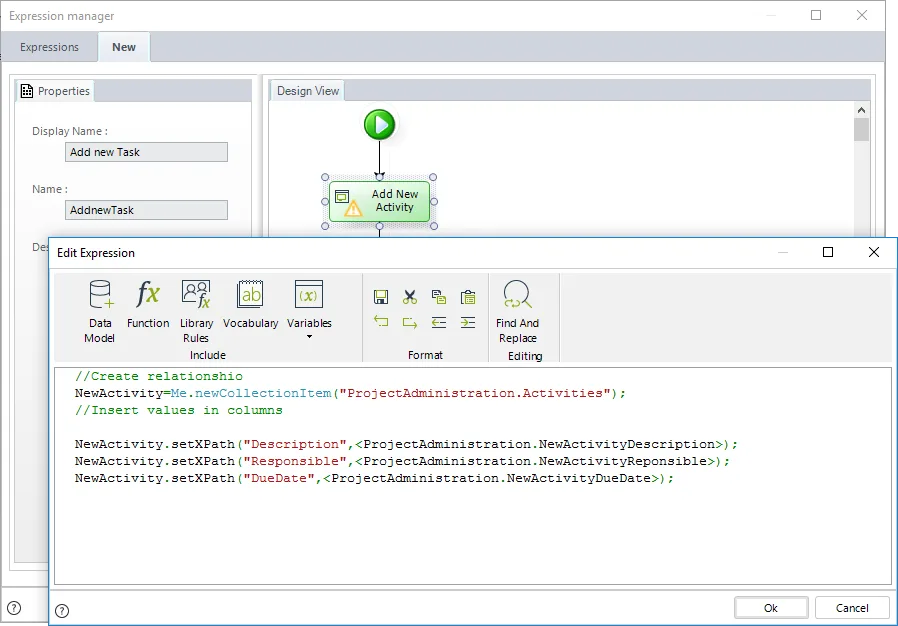
Task: Click the Design View scroll up arrow
Action: (x=861, y=109)
